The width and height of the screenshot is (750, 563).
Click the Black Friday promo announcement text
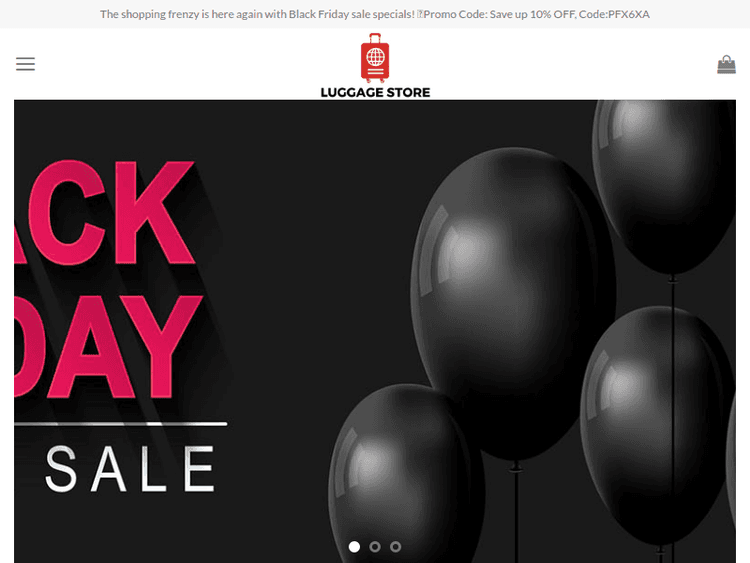(x=257, y=14)
